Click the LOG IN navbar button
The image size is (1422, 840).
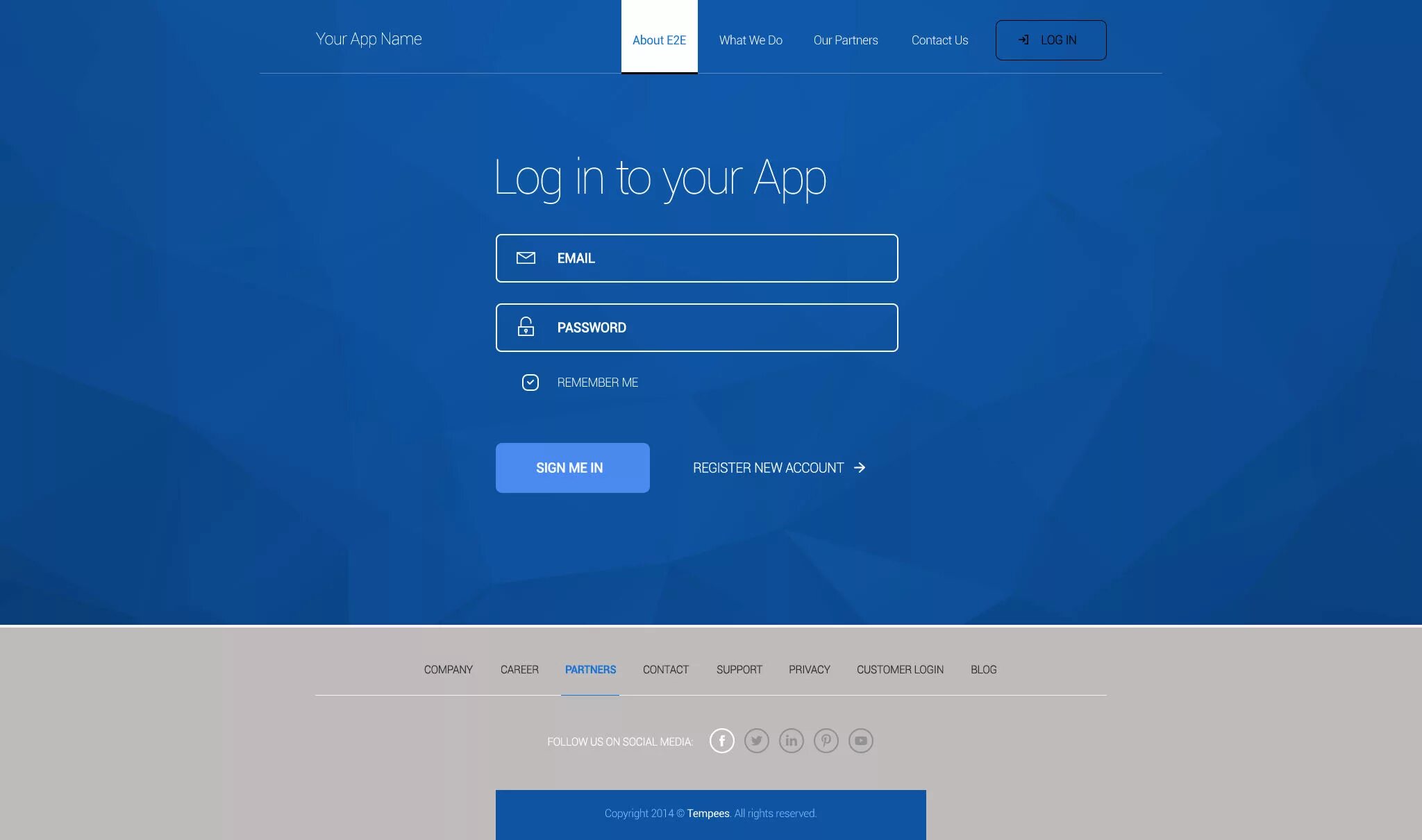pos(1050,40)
